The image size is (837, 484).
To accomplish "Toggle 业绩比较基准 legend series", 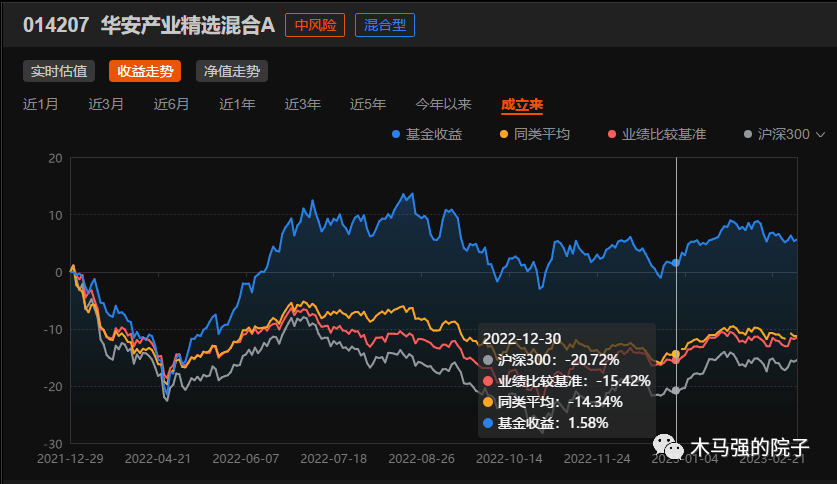I will 657,134.
